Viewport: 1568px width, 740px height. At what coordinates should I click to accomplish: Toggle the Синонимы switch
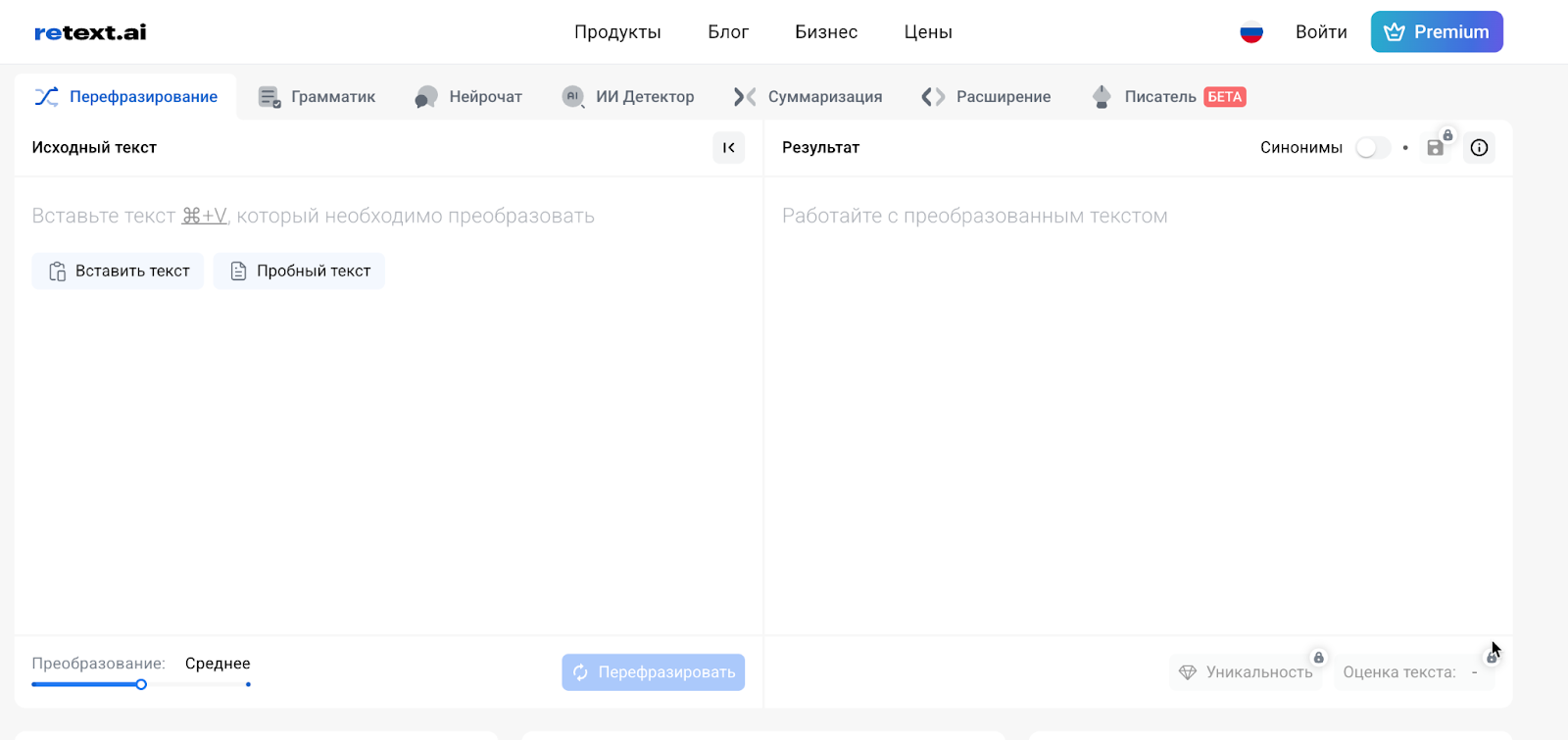(1372, 148)
